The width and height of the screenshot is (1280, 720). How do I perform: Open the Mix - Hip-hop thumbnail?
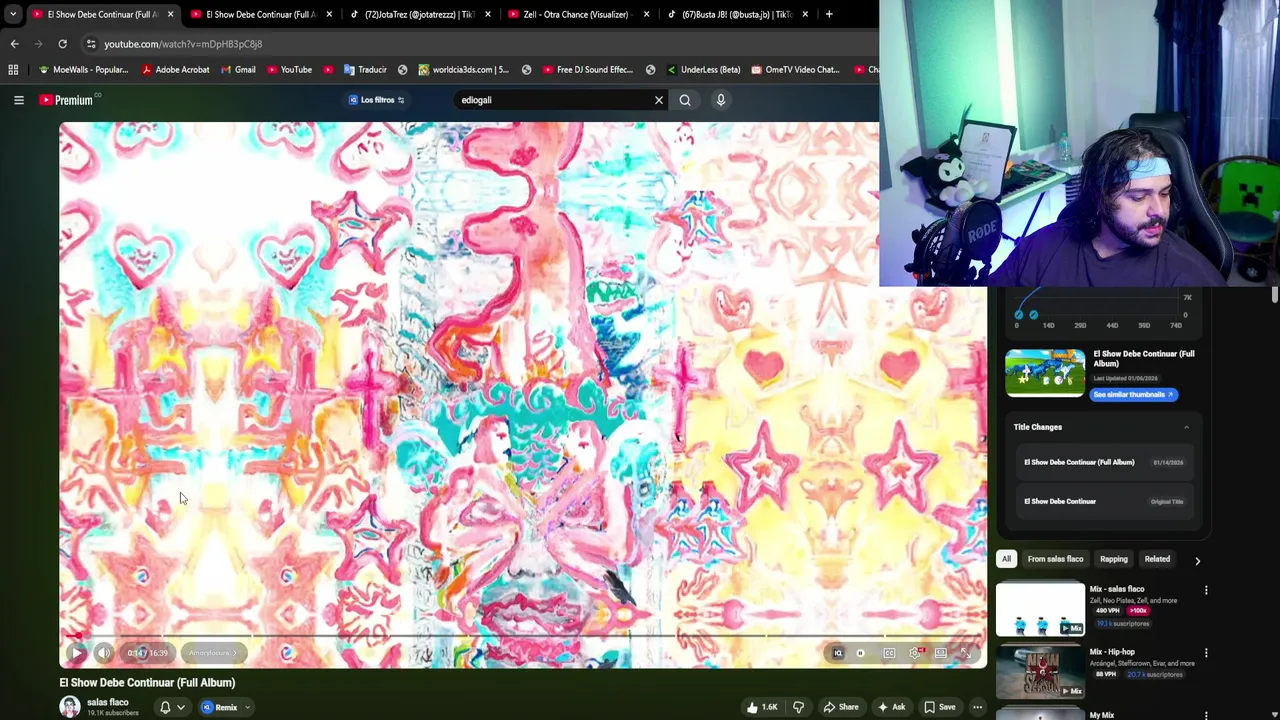1040,672
